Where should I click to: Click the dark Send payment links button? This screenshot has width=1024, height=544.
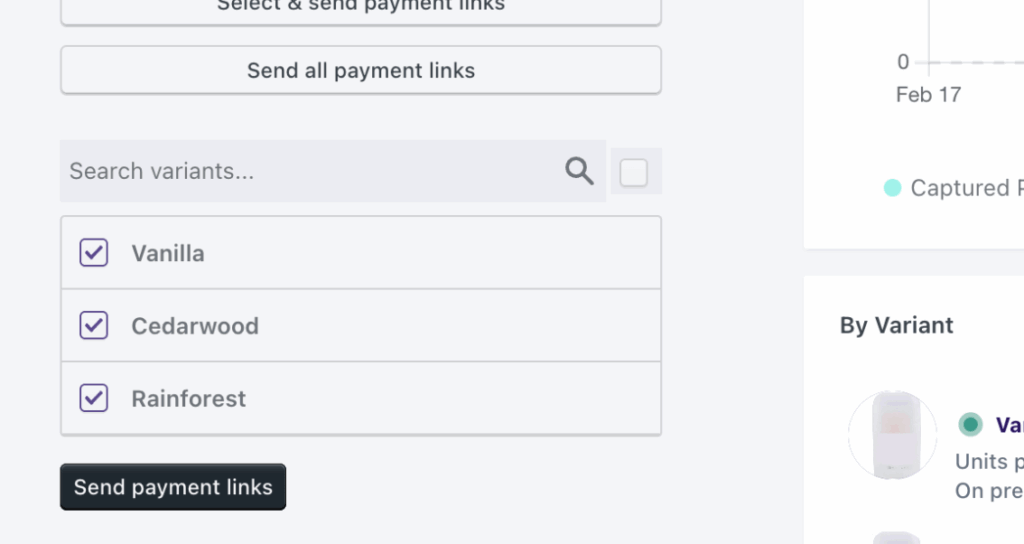173,487
